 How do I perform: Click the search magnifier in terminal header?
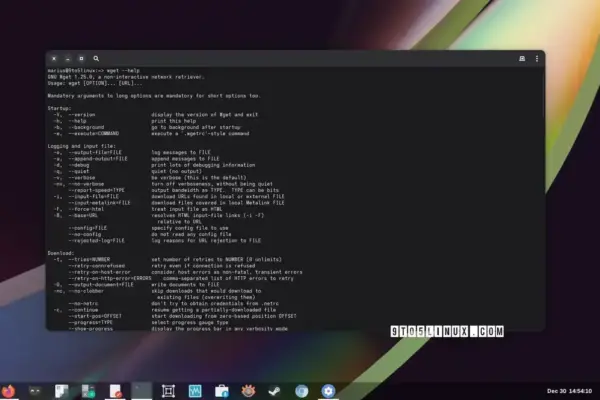96,59
